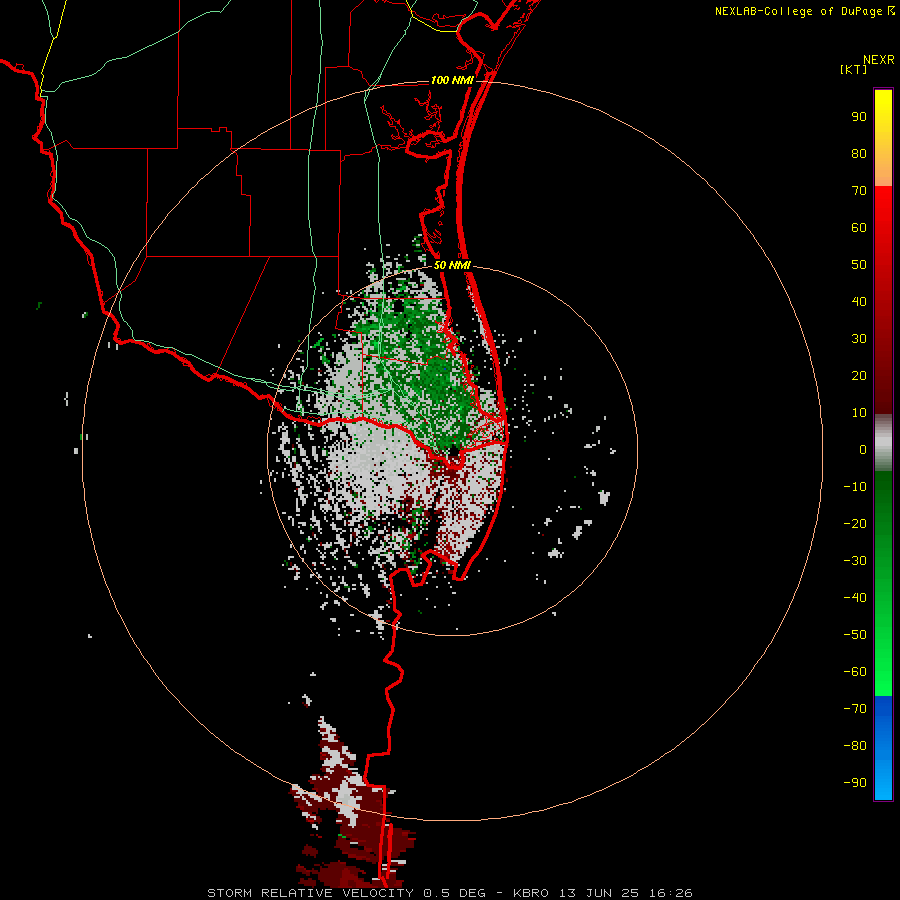Click the 50 value on the velocity scale
Viewport: 900px width, 900px height.
(x=859, y=265)
